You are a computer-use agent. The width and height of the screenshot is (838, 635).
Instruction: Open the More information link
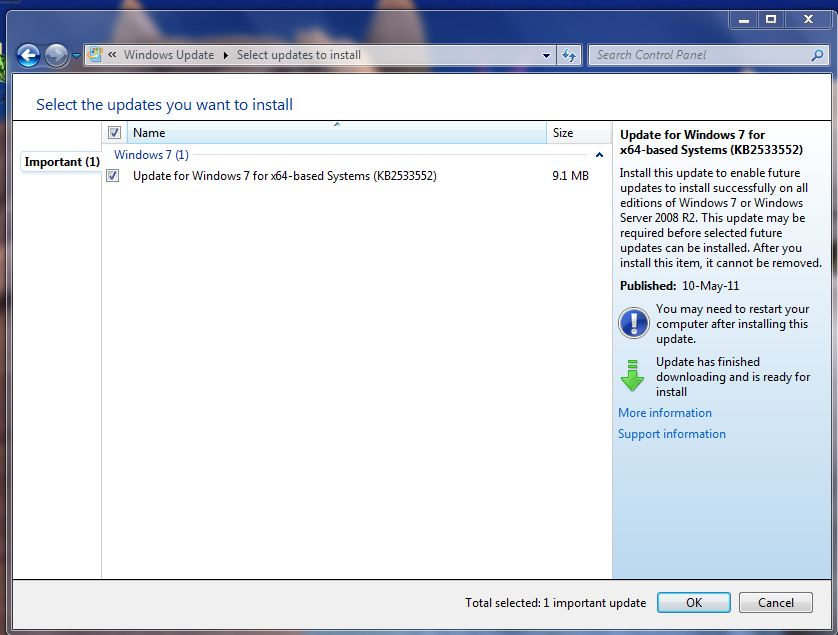(x=664, y=412)
